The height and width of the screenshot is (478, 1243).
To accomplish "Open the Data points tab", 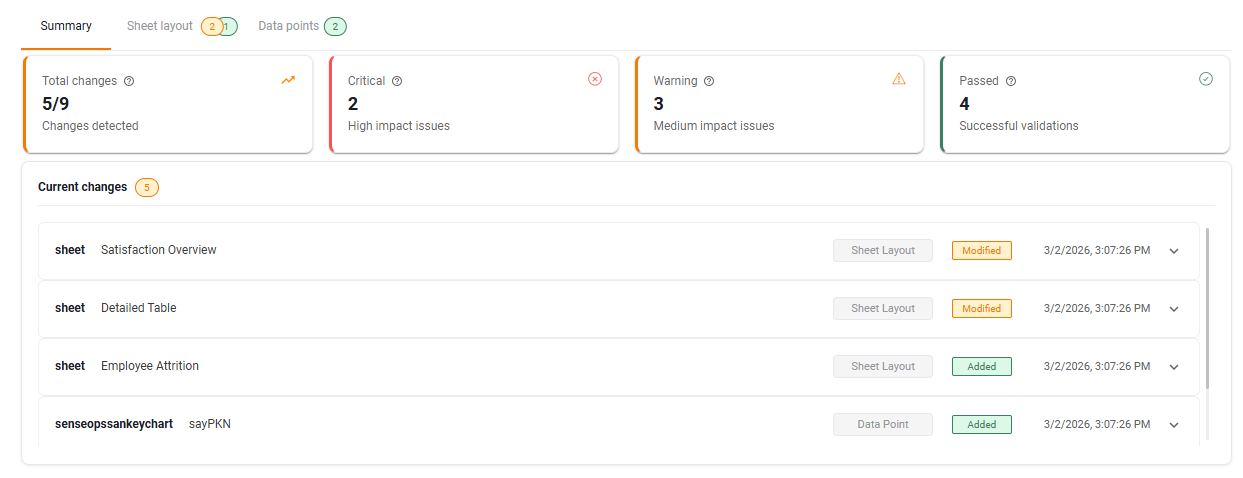I will coord(288,26).
